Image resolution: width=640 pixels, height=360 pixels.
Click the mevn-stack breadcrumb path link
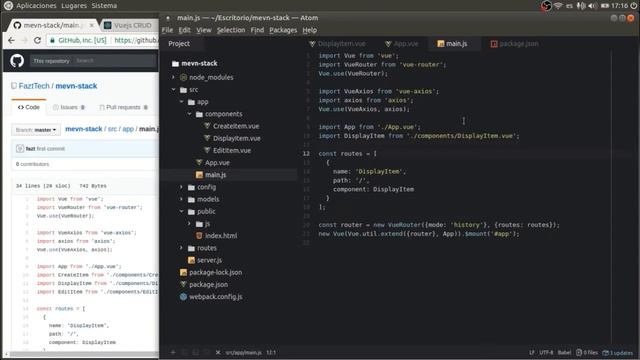pos(84,129)
